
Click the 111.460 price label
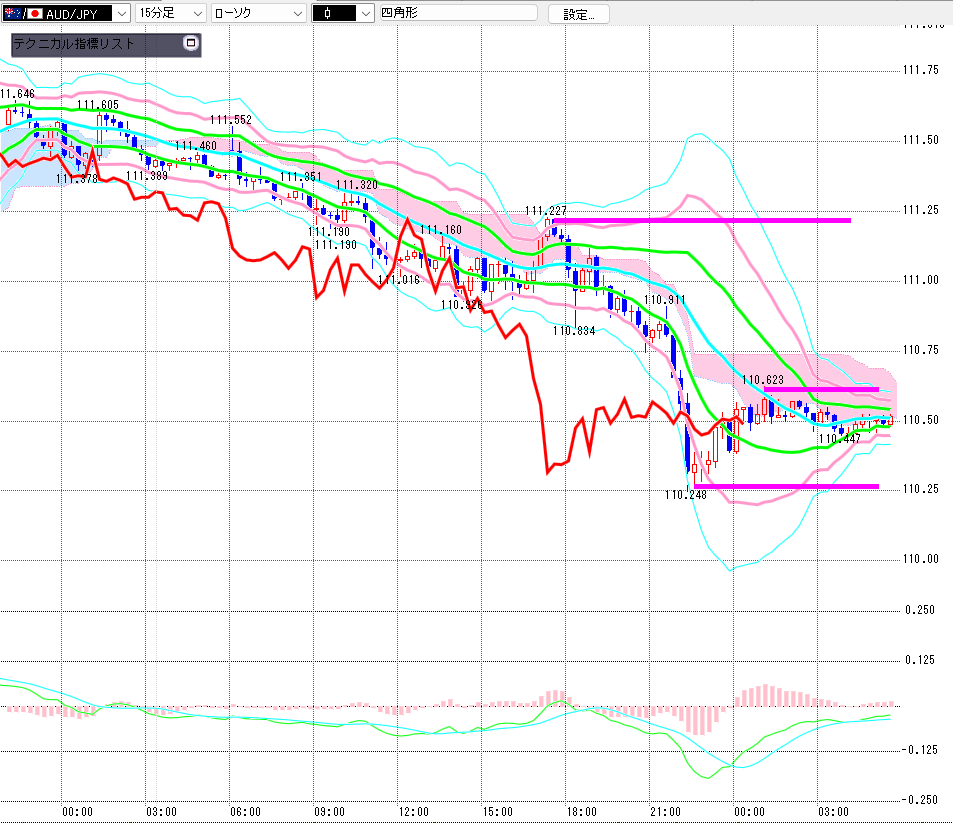pyautogui.click(x=196, y=146)
